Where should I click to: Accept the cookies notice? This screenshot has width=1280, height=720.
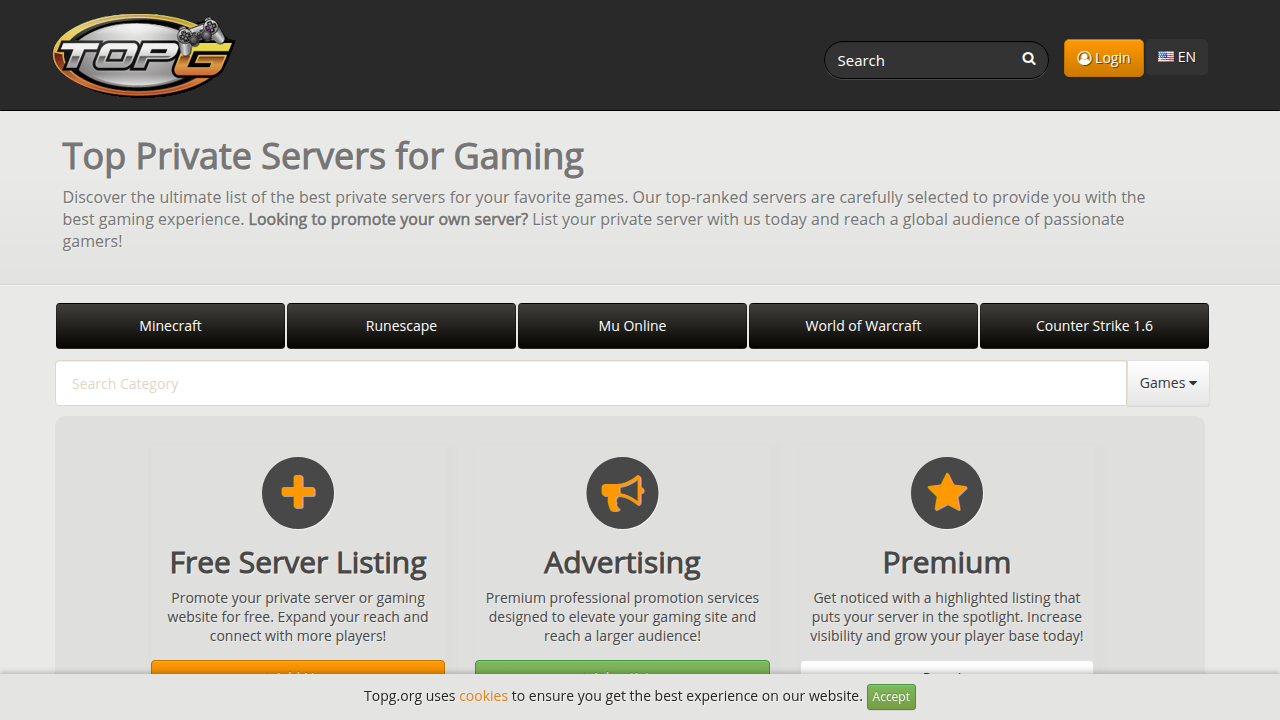[x=891, y=697]
